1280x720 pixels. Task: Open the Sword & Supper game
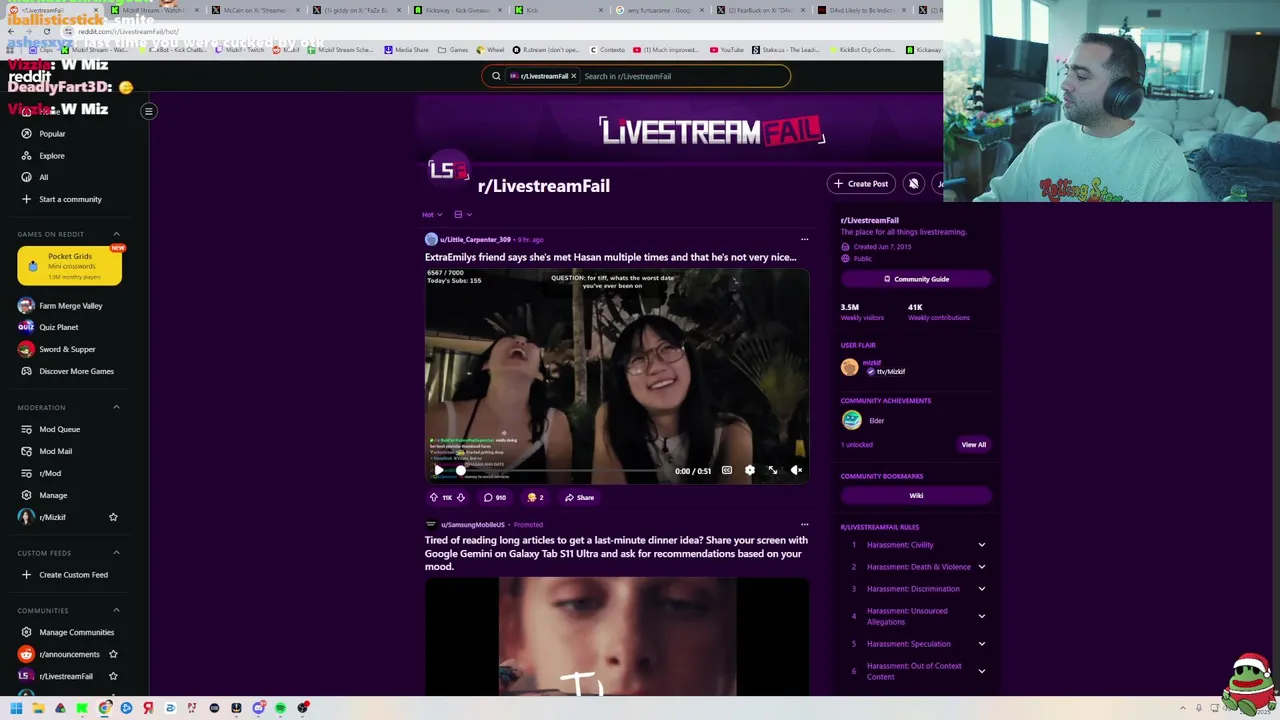pyautogui.click(x=57, y=349)
